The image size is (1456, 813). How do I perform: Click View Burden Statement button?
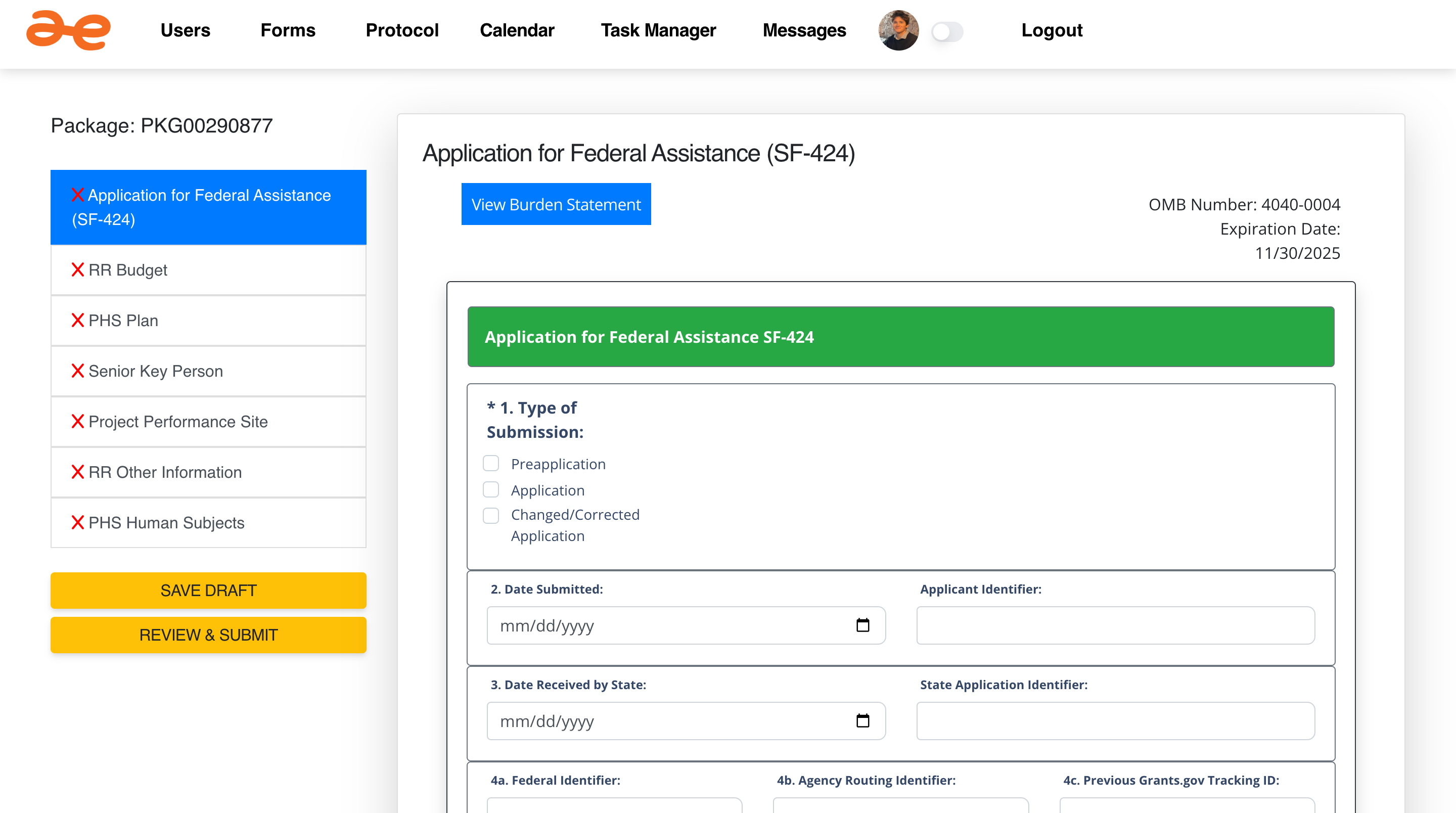[x=556, y=204]
